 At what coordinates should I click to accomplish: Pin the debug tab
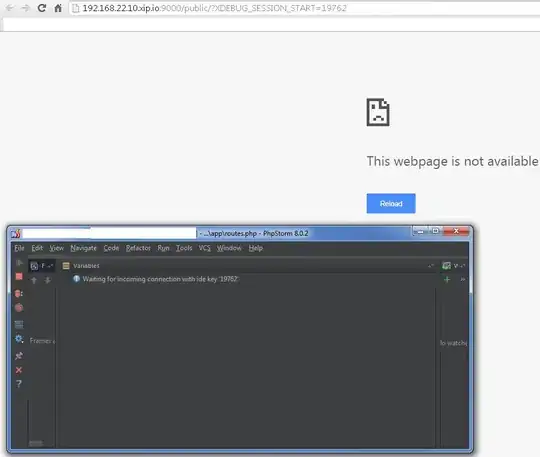(19, 355)
